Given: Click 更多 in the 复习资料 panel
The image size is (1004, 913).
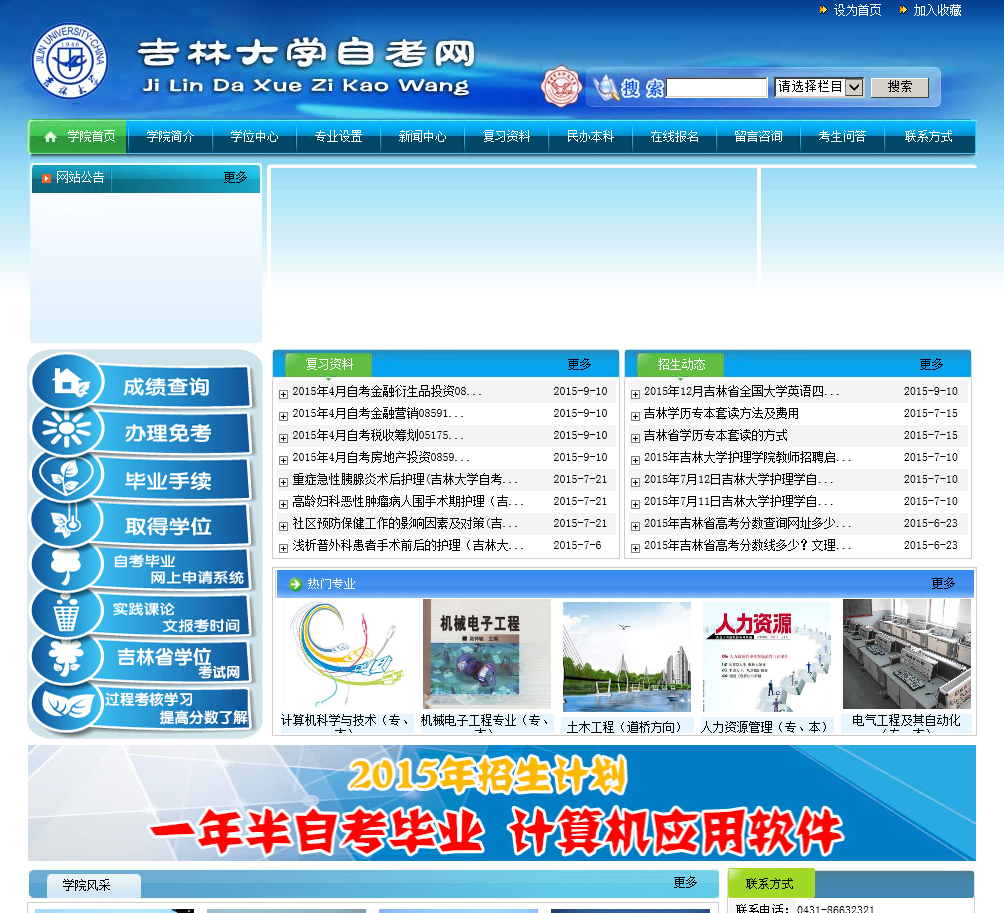Looking at the screenshot, I should [x=579, y=364].
